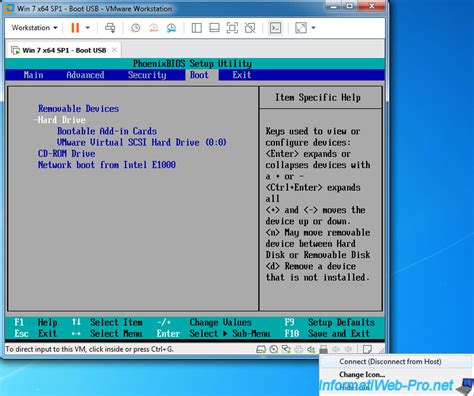Collapse the Hard Drive boot entry
The height and width of the screenshot is (396, 474).
click(60, 120)
